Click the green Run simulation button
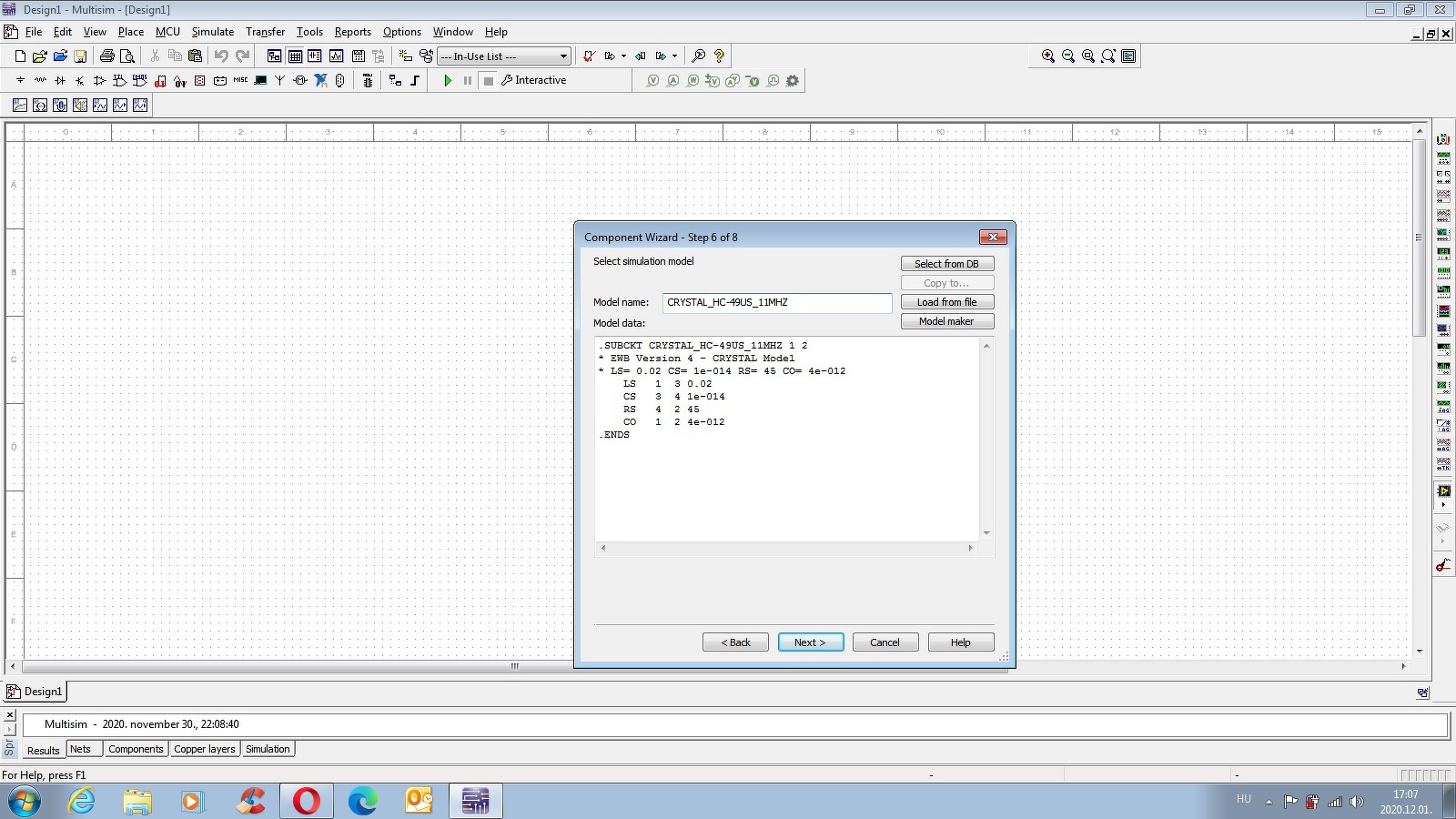This screenshot has width=1456, height=819. pyautogui.click(x=448, y=81)
